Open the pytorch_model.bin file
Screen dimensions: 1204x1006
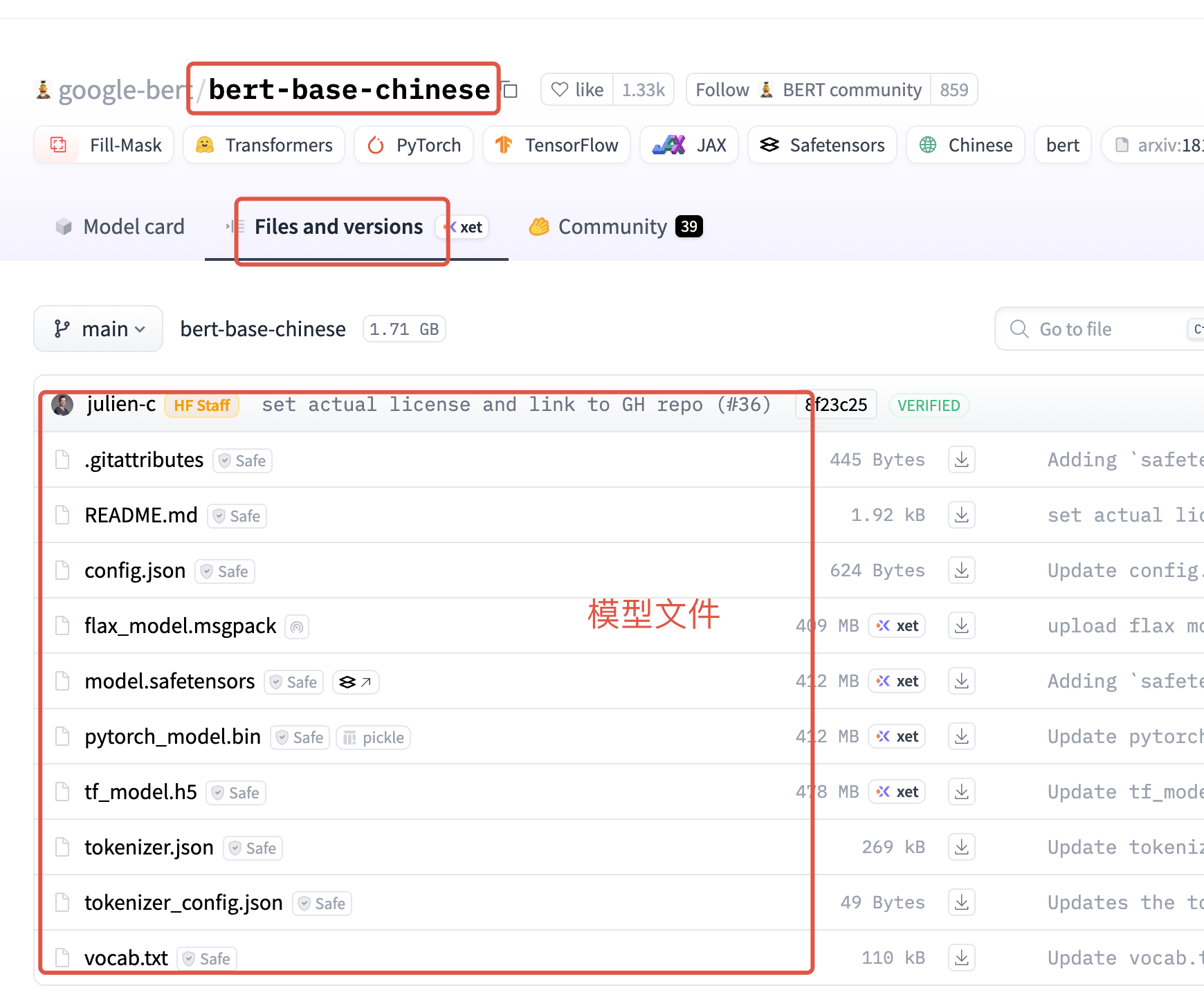[172, 737]
